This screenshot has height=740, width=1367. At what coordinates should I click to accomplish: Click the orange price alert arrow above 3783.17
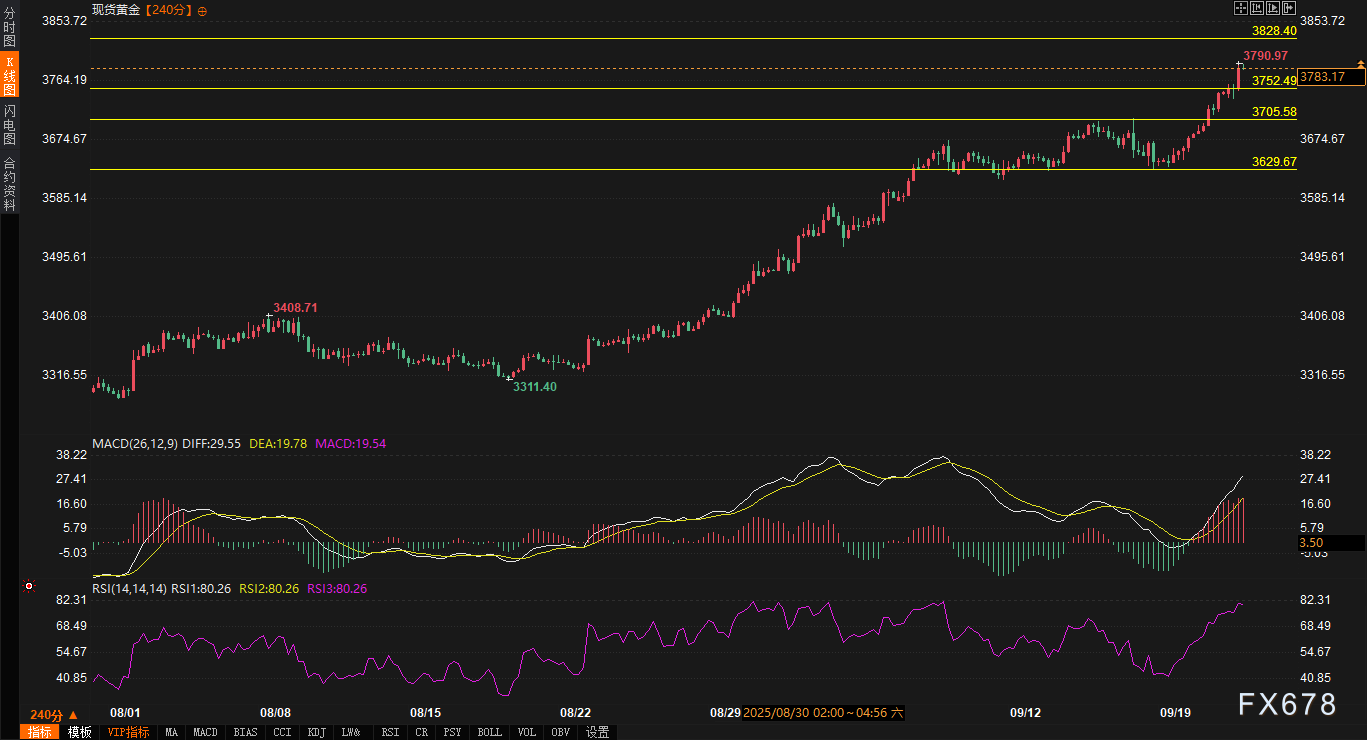(1360, 64)
